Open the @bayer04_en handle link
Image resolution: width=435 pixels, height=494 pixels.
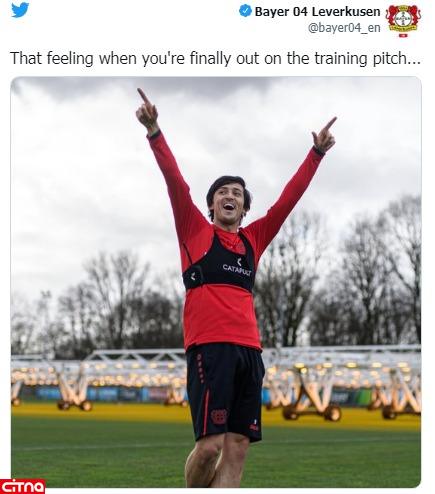(x=344, y=28)
